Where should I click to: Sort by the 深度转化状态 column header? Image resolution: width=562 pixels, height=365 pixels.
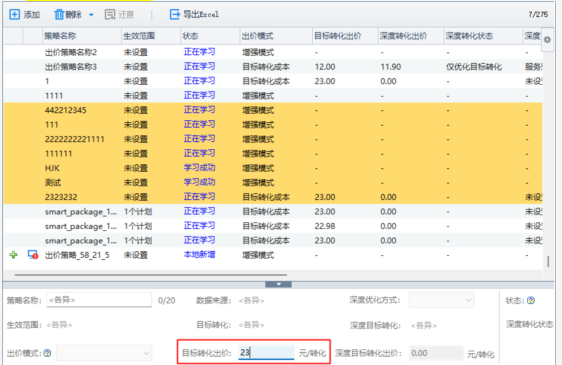pyautogui.click(x=483, y=36)
